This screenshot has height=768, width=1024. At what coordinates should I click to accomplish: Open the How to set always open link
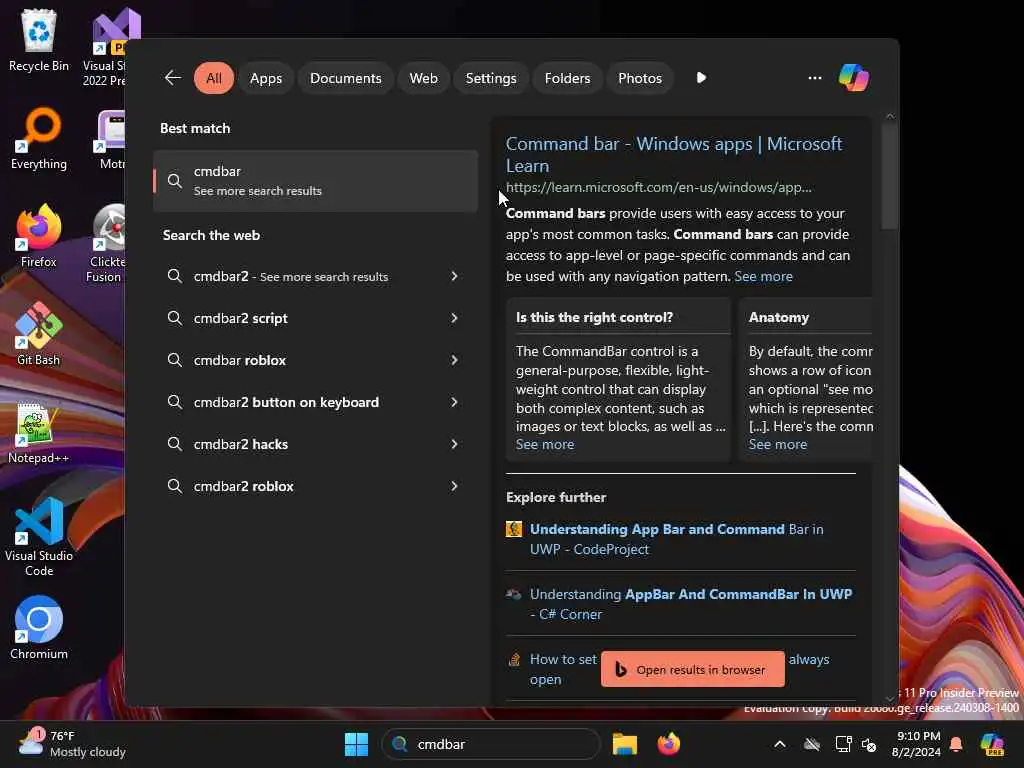point(563,669)
